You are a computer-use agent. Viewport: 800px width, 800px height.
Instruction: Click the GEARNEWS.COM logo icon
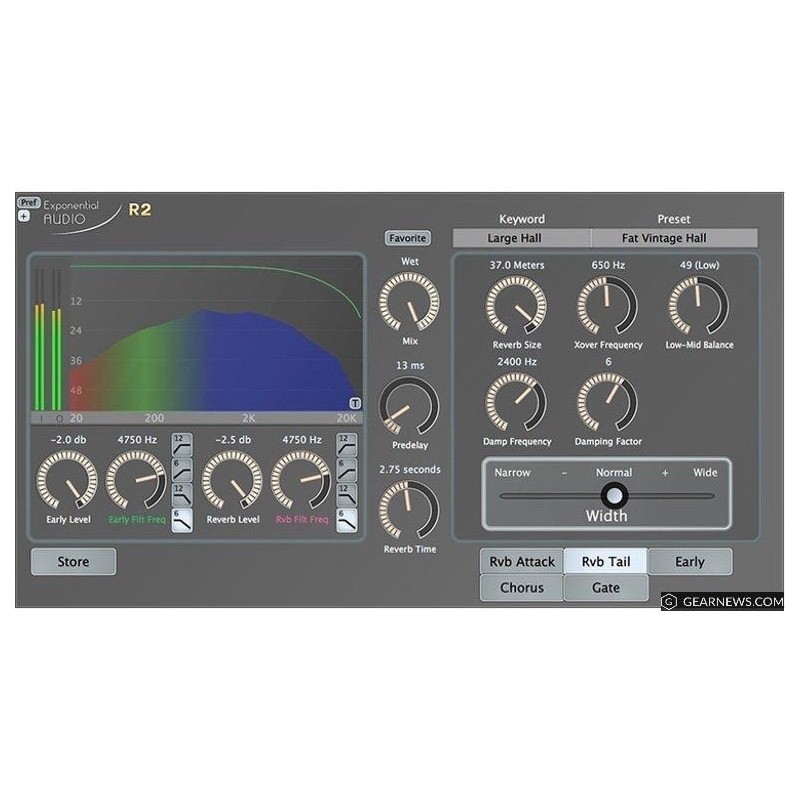[x=669, y=601]
